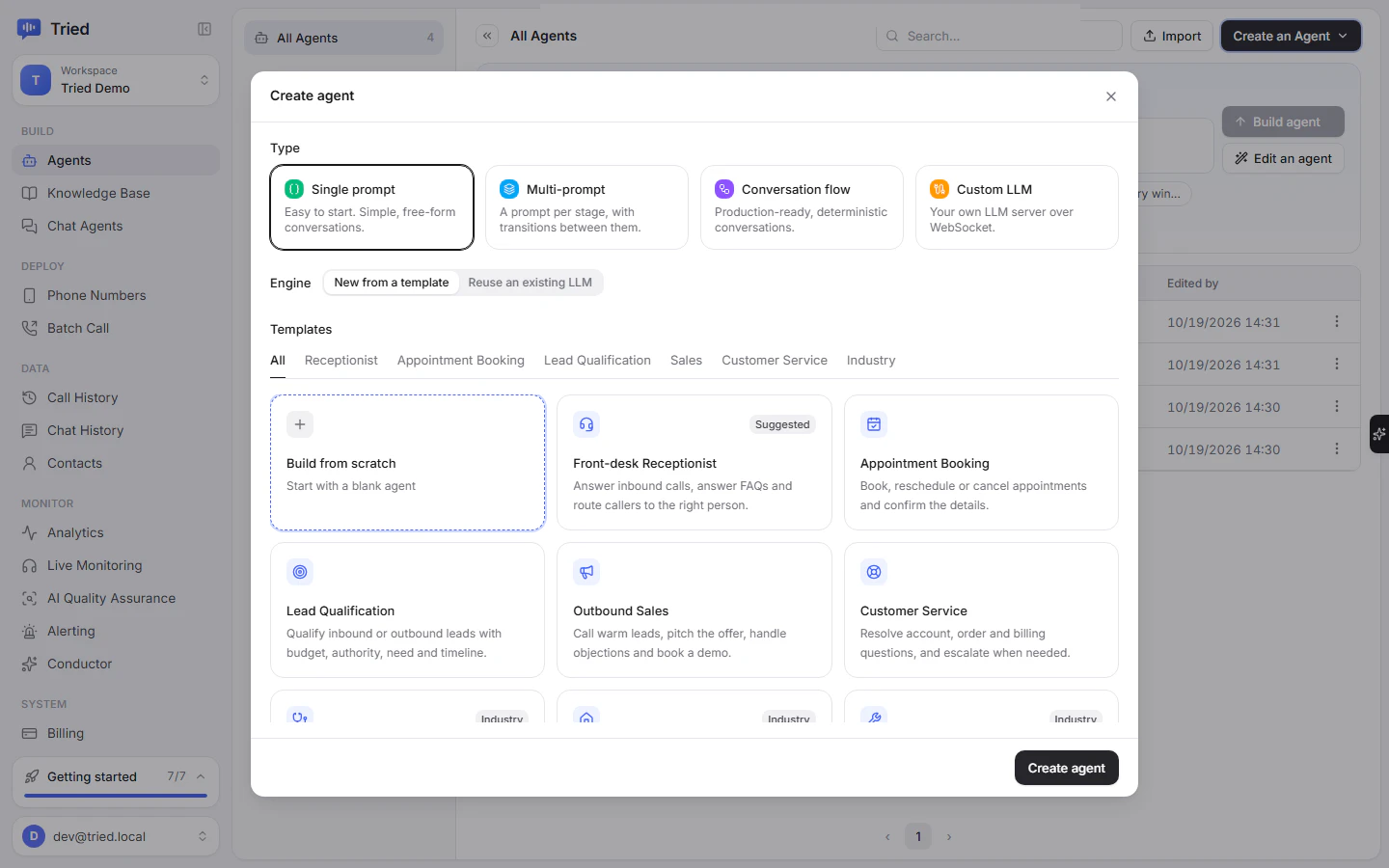This screenshot has height=868, width=1389.
Task: Click the Search agents field
Action: pos(999,36)
